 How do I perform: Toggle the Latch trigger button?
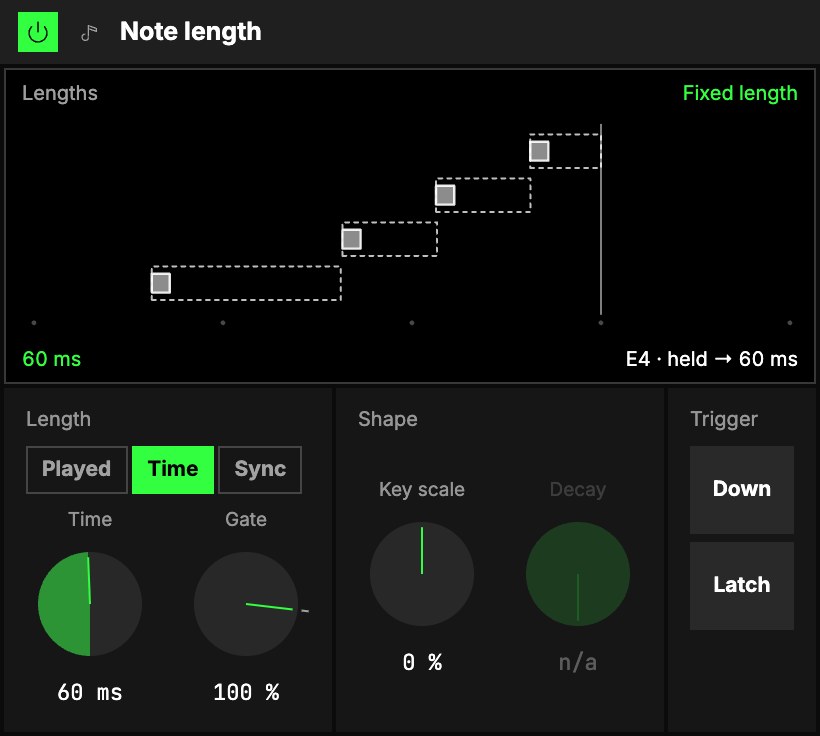click(x=742, y=585)
